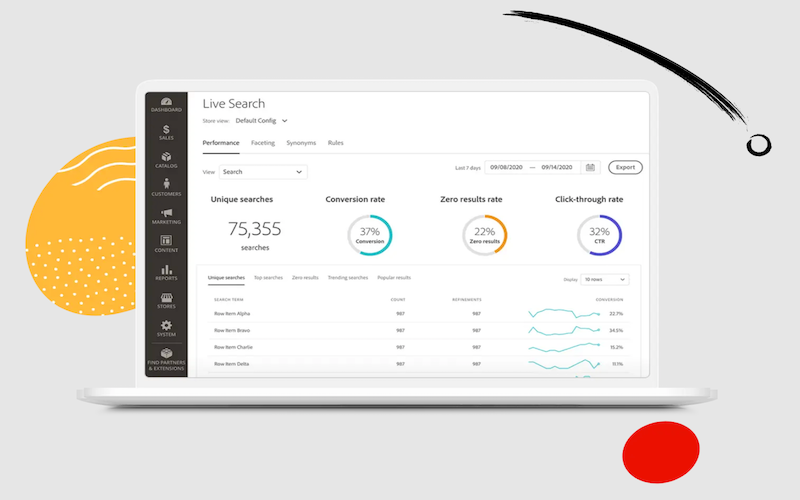Screen dimensions: 800x500
Task: Open the Sales dollar icon
Action: 166,132
